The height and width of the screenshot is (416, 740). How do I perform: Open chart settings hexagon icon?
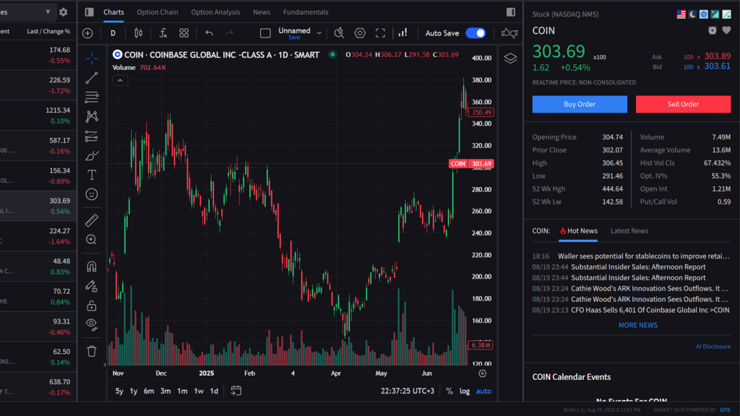360,33
